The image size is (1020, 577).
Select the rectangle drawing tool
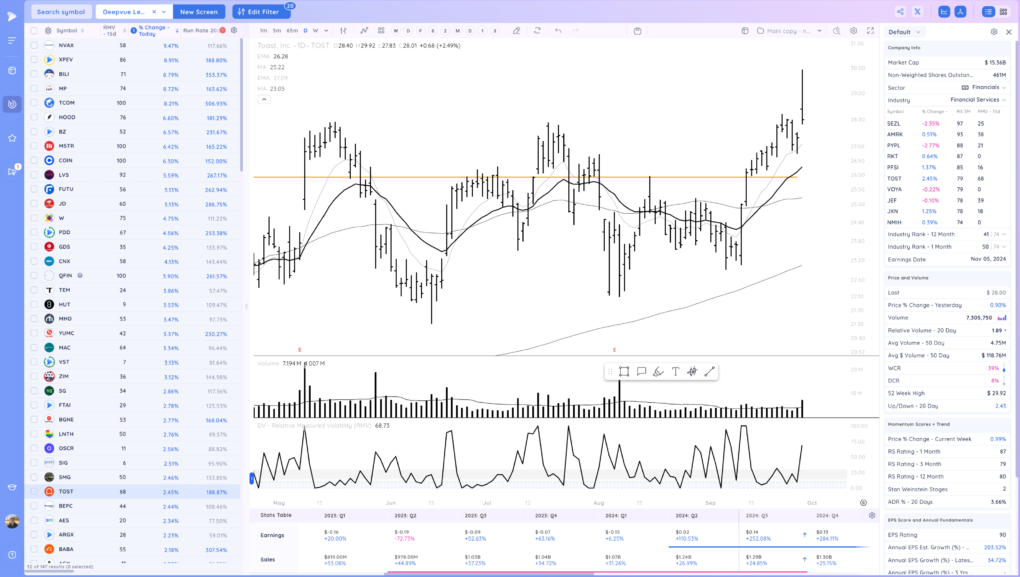coord(624,371)
